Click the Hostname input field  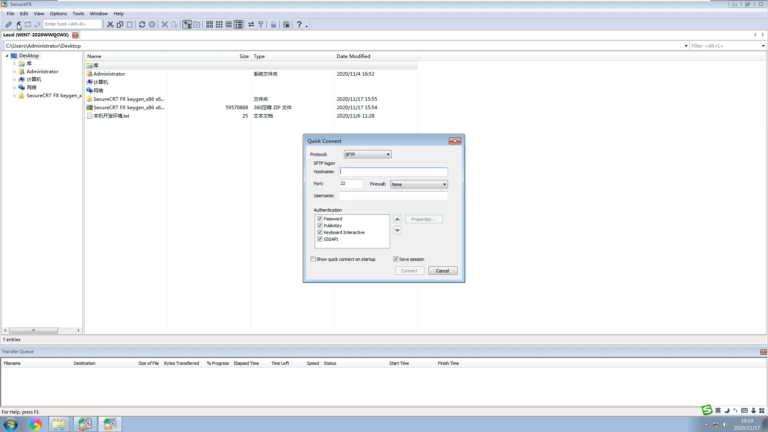point(393,172)
